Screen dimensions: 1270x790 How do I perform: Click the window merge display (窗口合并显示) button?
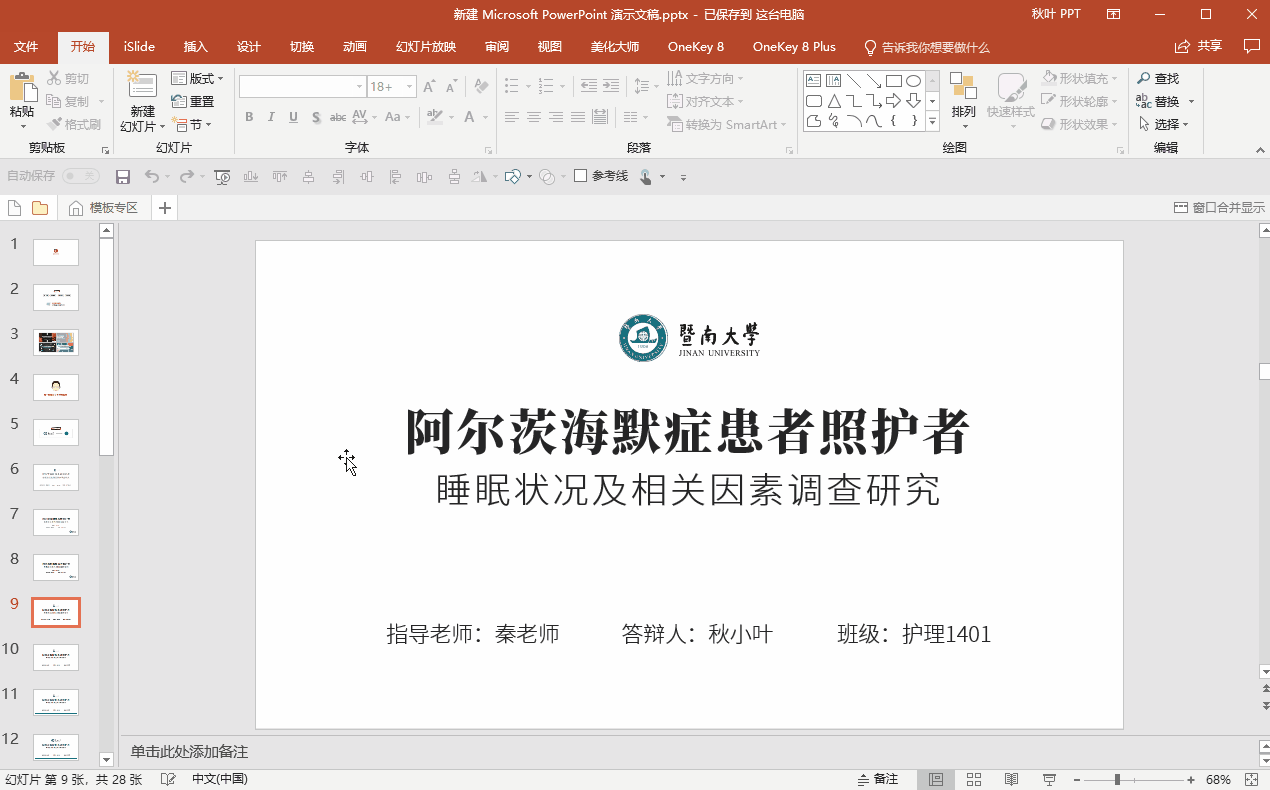(1219, 208)
